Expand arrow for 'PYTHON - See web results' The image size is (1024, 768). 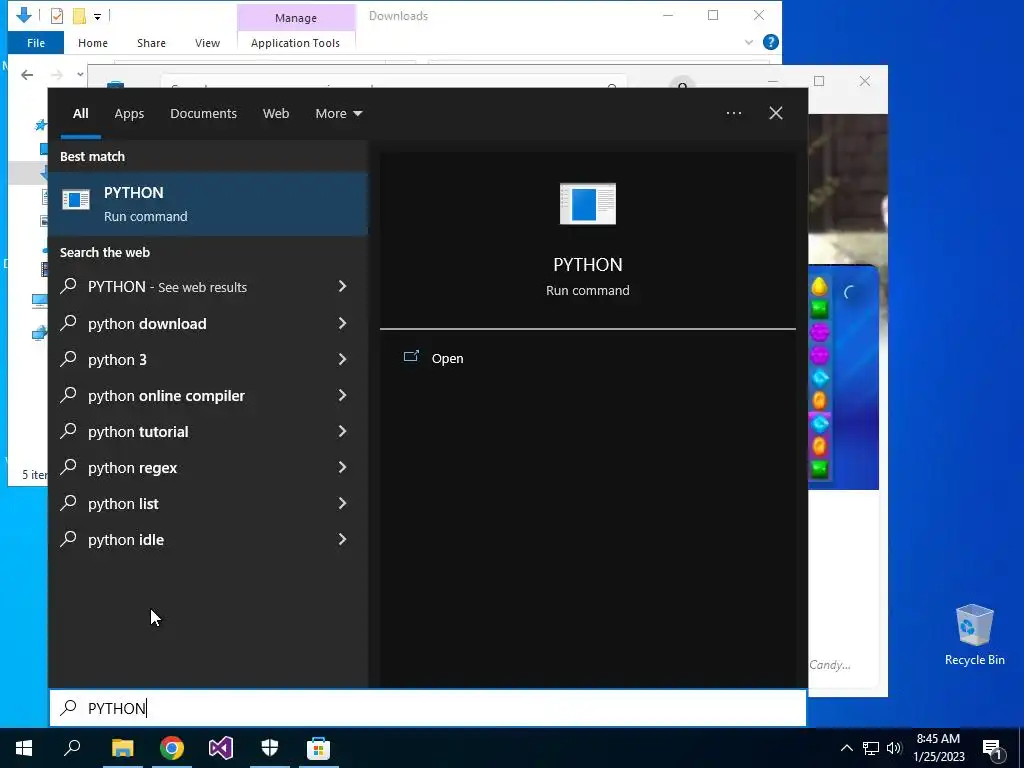[x=342, y=286]
